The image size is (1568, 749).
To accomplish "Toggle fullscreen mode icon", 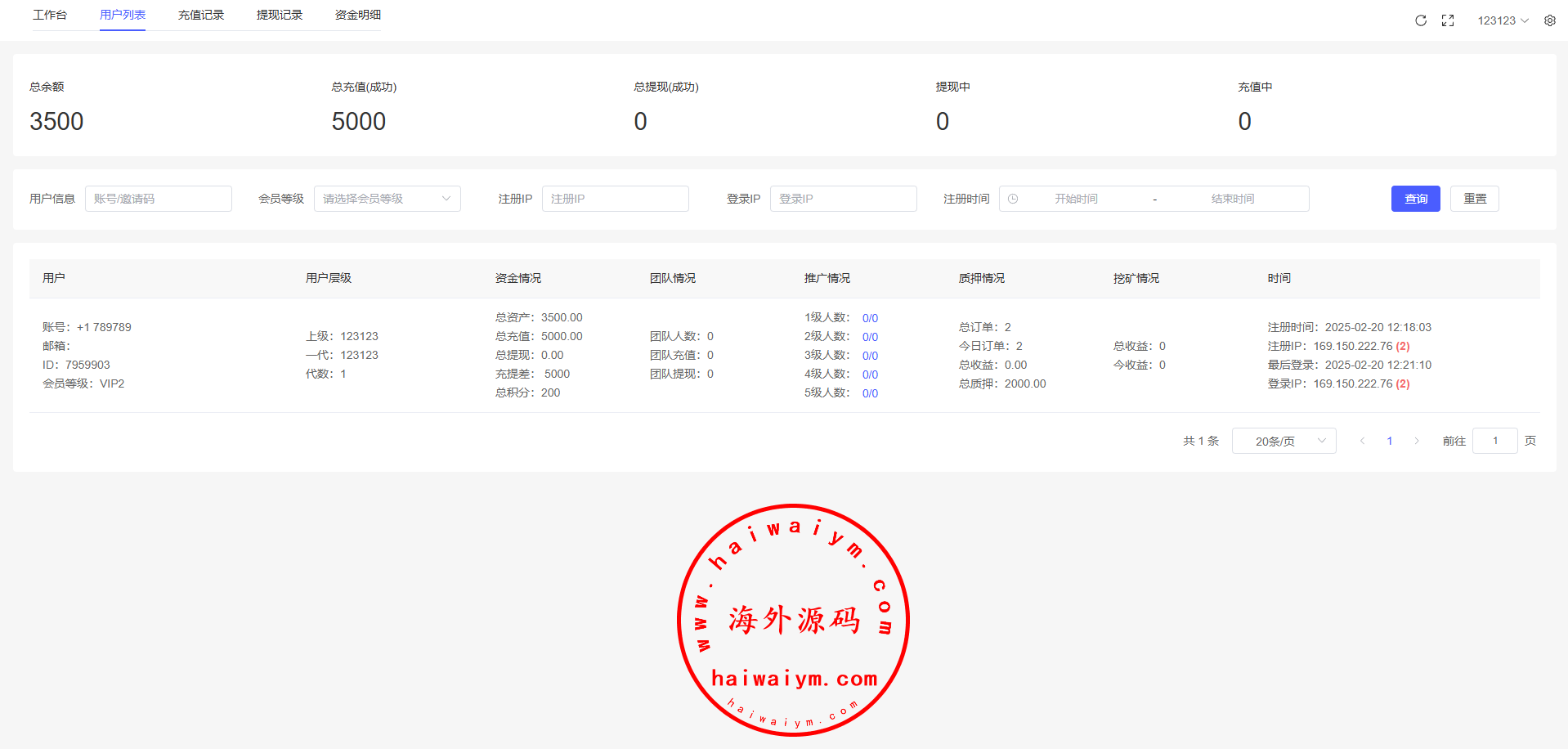I will (x=1448, y=20).
